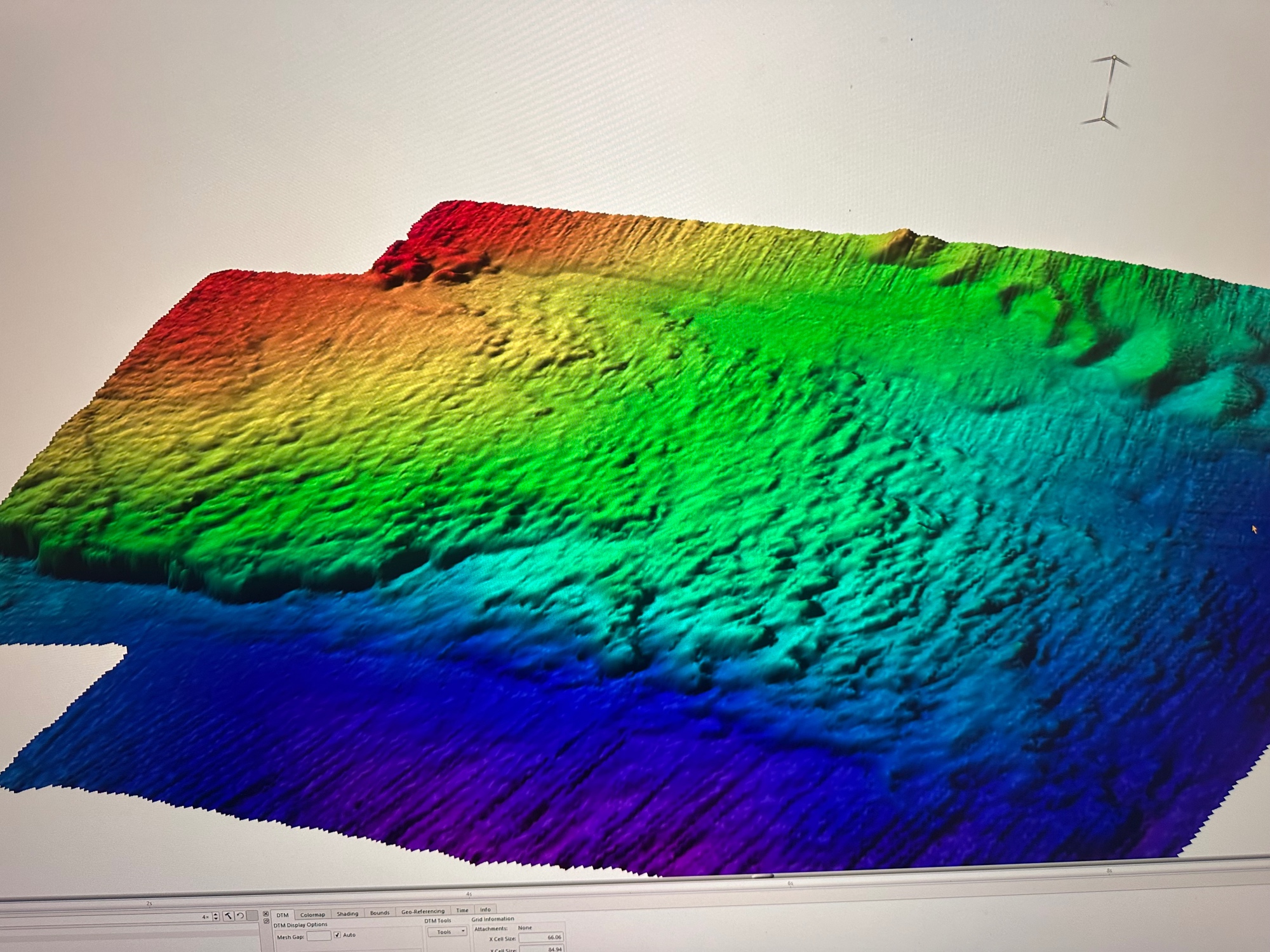The height and width of the screenshot is (952, 1270).
Task: Select the DTM tab
Action: pyautogui.click(x=283, y=915)
